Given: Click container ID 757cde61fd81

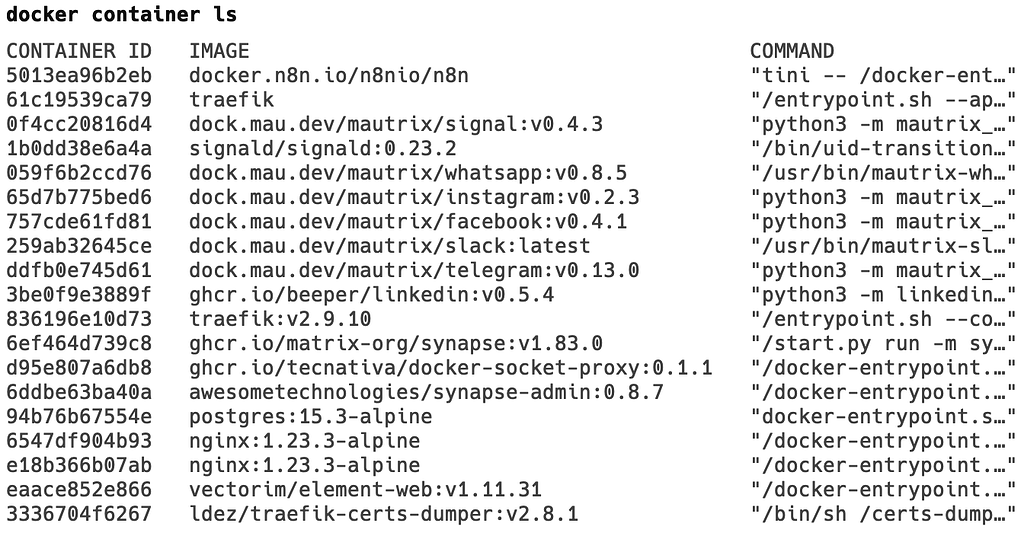Looking at the screenshot, I should pos(79,222).
